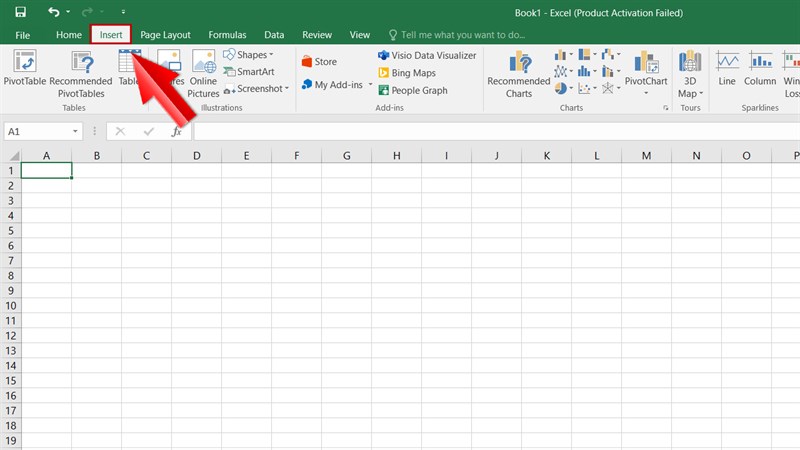Viewport: 800px width, 450px height.
Task: Click the grayed-out Redo icon
Action: tap(87, 12)
